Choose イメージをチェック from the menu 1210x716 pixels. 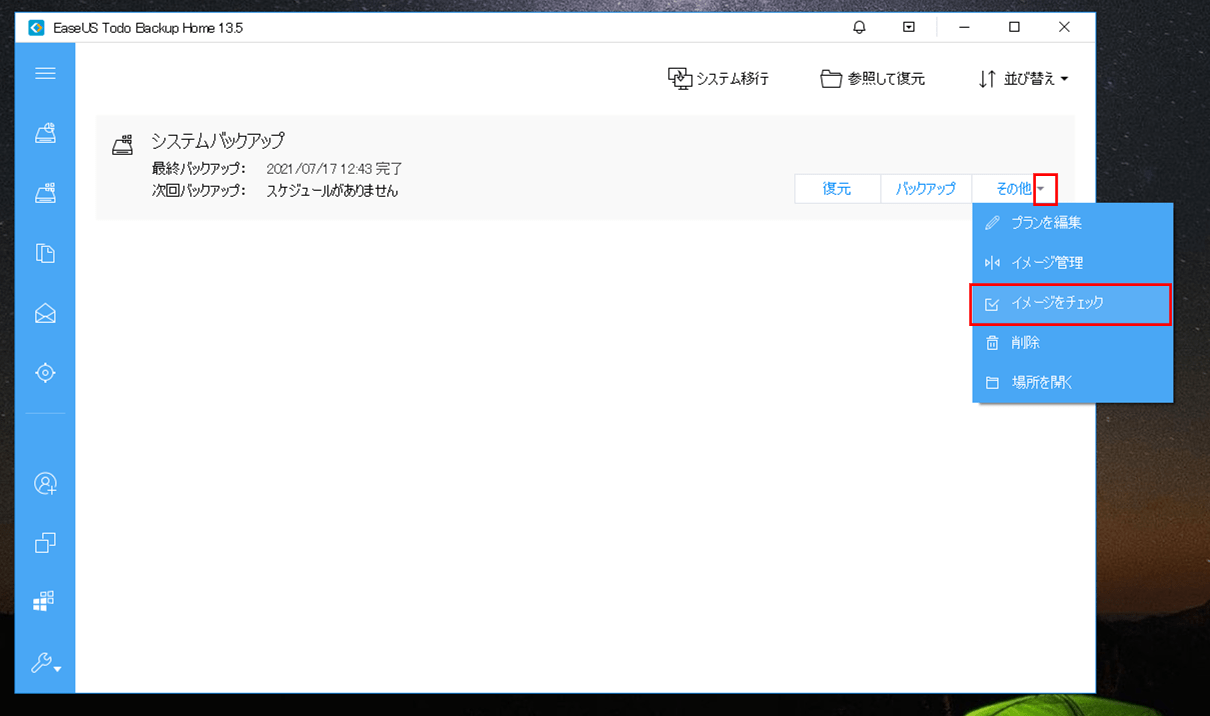click(x=1070, y=303)
